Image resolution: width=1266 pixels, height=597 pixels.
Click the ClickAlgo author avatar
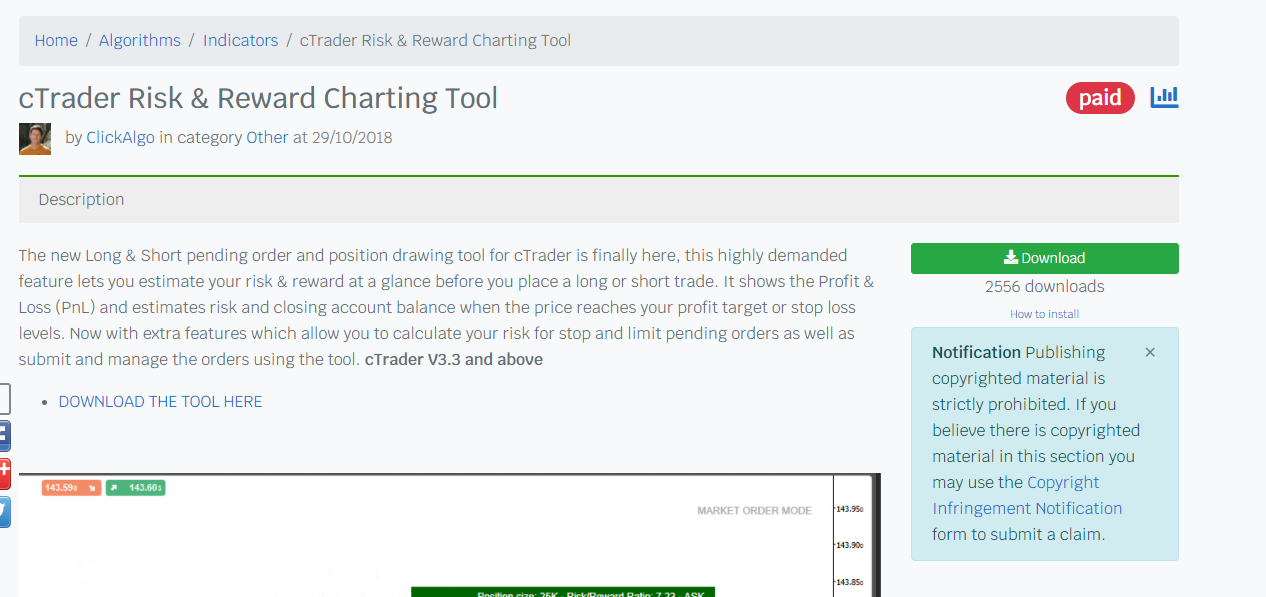point(35,138)
